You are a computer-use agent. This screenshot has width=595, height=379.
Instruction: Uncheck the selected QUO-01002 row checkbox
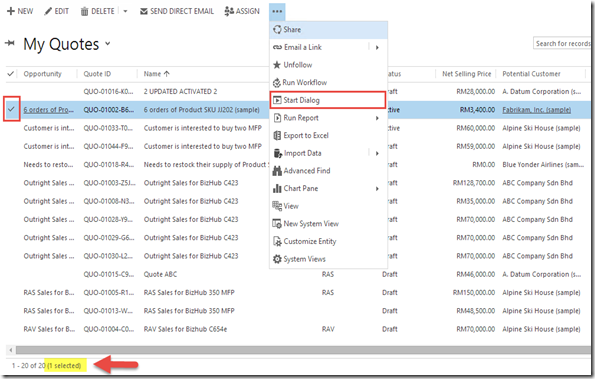[11, 110]
